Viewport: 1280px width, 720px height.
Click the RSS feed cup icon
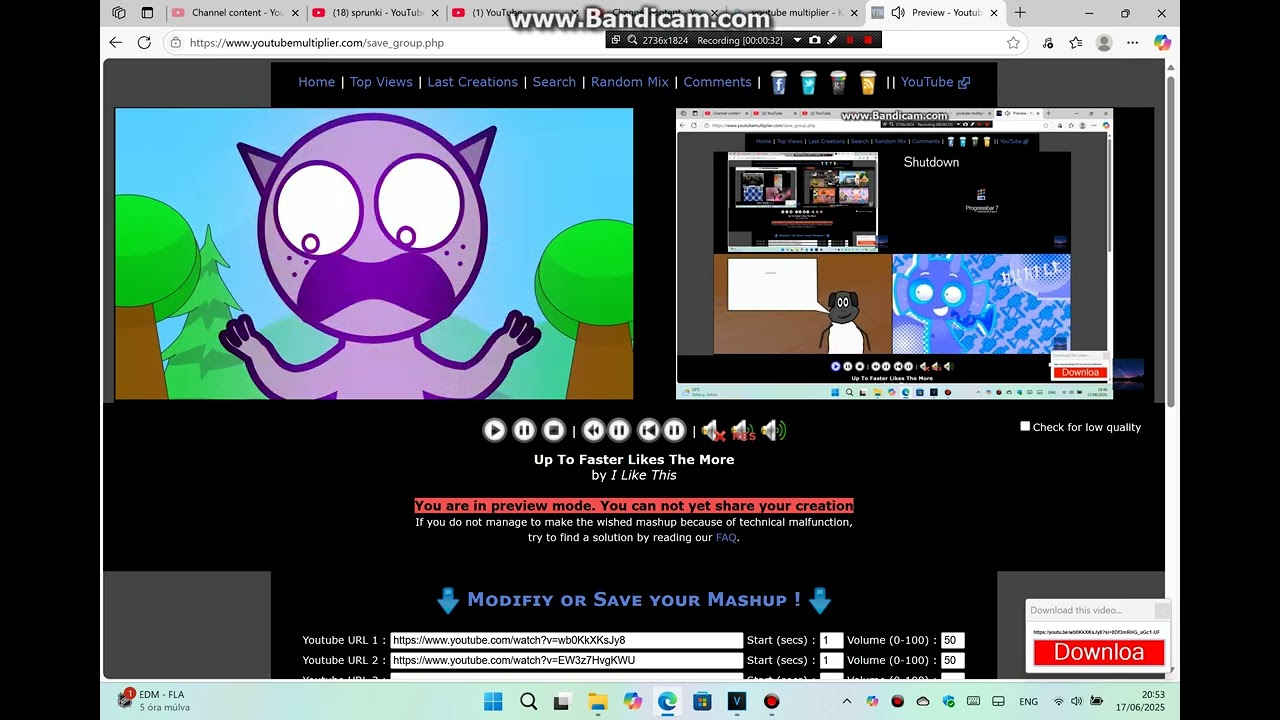868,83
